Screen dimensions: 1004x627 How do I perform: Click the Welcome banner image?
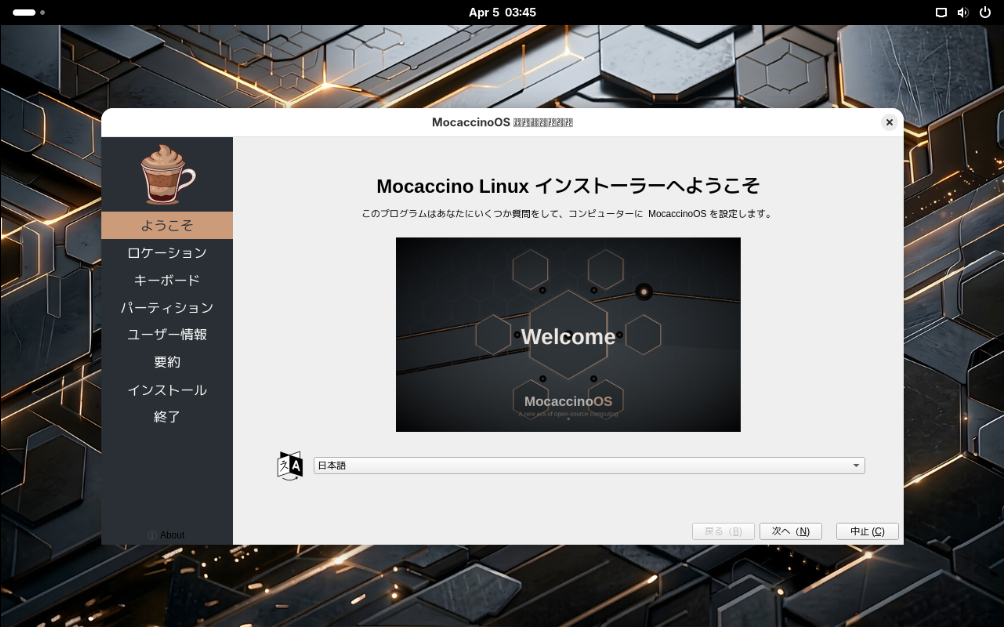(x=568, y=334)
